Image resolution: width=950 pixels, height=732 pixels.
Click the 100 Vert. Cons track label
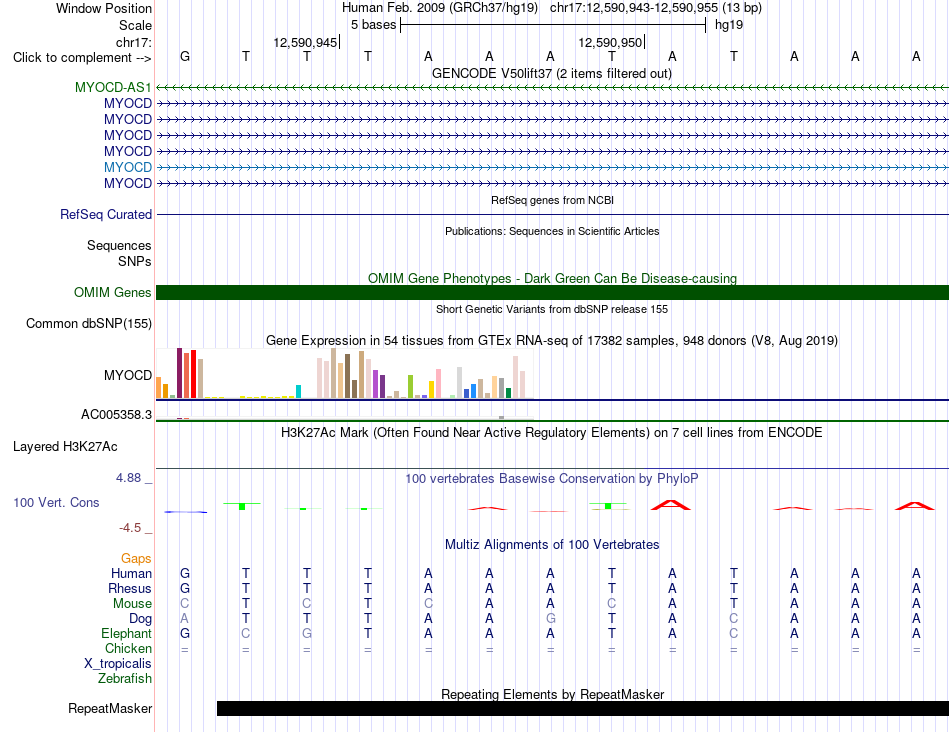pos(56,502)
